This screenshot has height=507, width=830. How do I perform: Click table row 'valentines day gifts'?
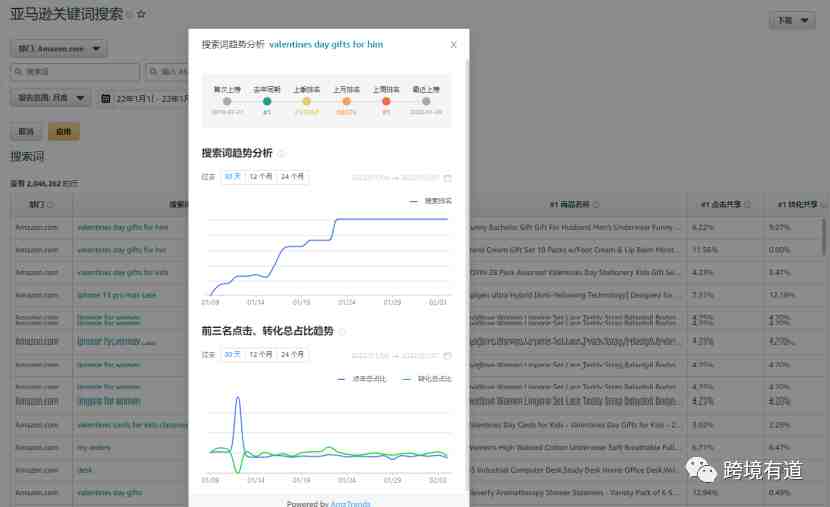(x=110, y=492)
